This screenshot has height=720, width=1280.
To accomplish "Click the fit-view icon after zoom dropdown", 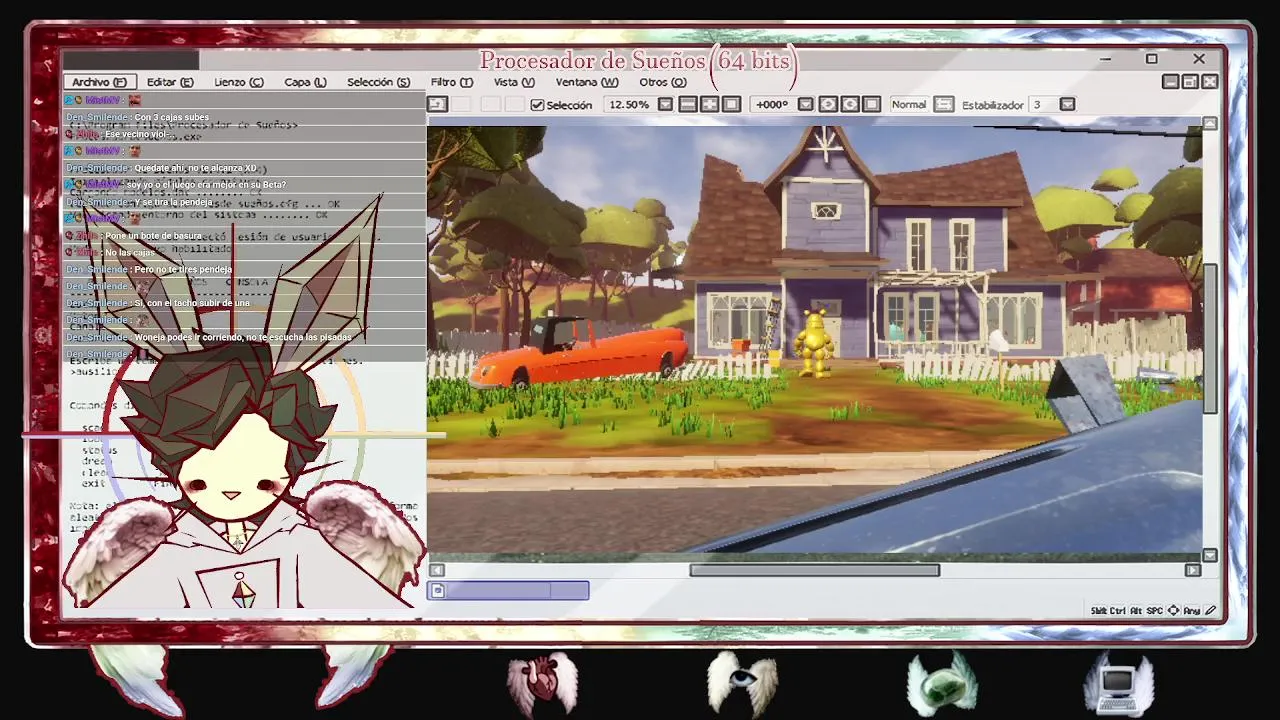I will 710,104.
